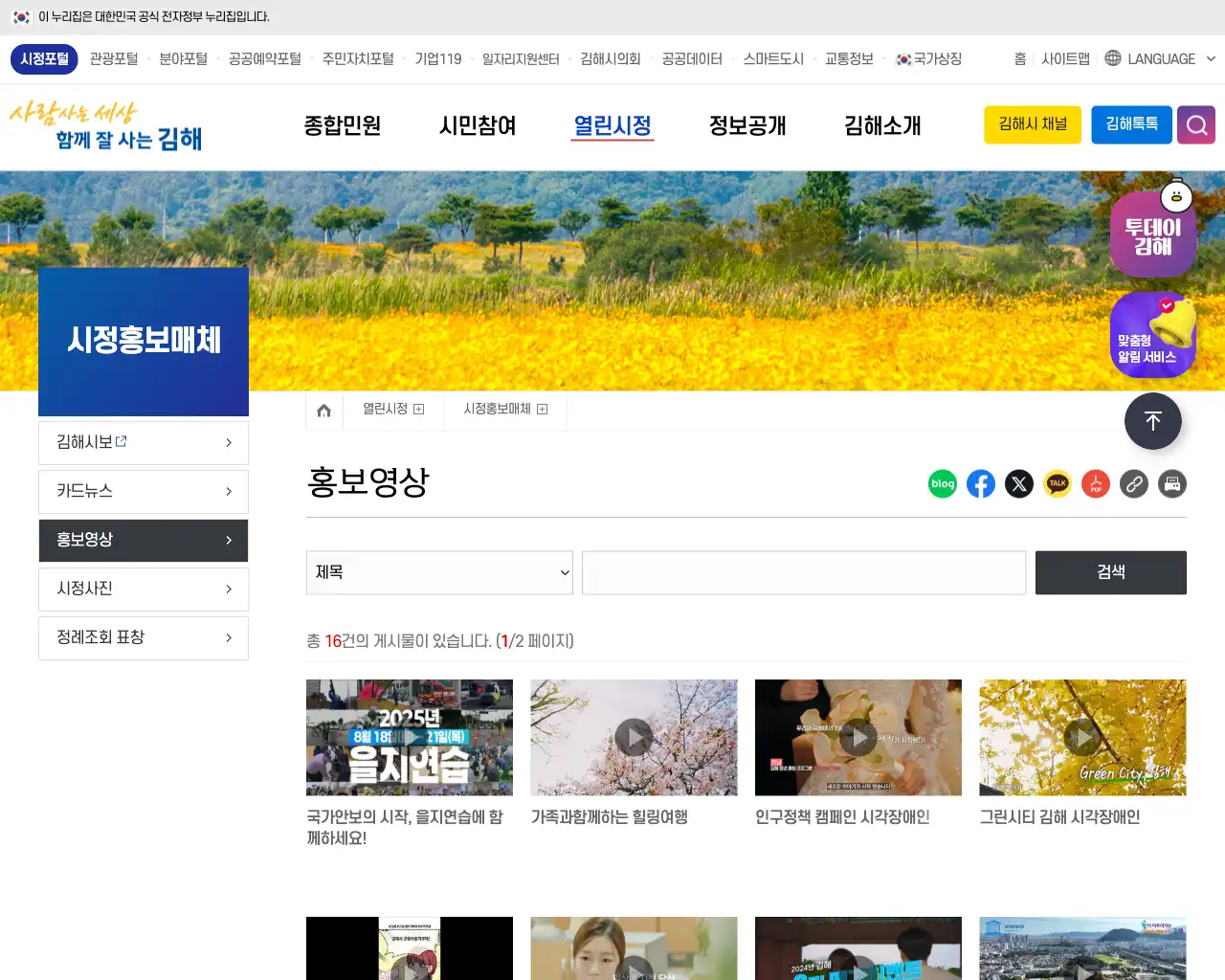The height and width of the screenshot is (980, 1225).
Task: Open the 종합민원 main menu
Action: pos(343,125)
